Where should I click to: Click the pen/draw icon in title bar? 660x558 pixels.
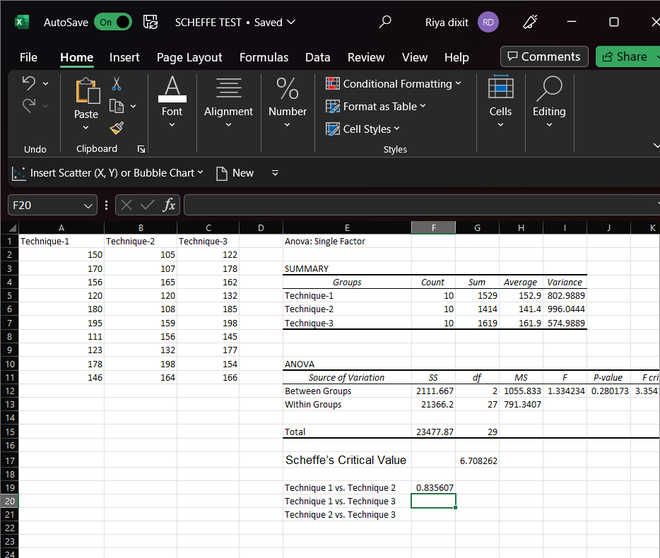pos(530,22)
